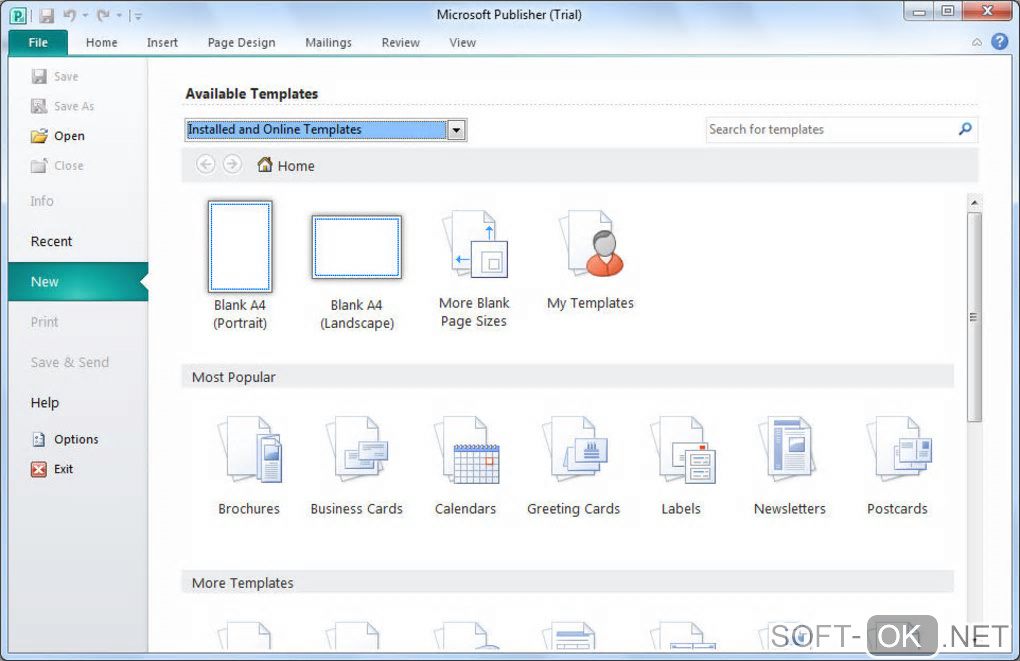Click Open with the folder icon

point(58,136)
